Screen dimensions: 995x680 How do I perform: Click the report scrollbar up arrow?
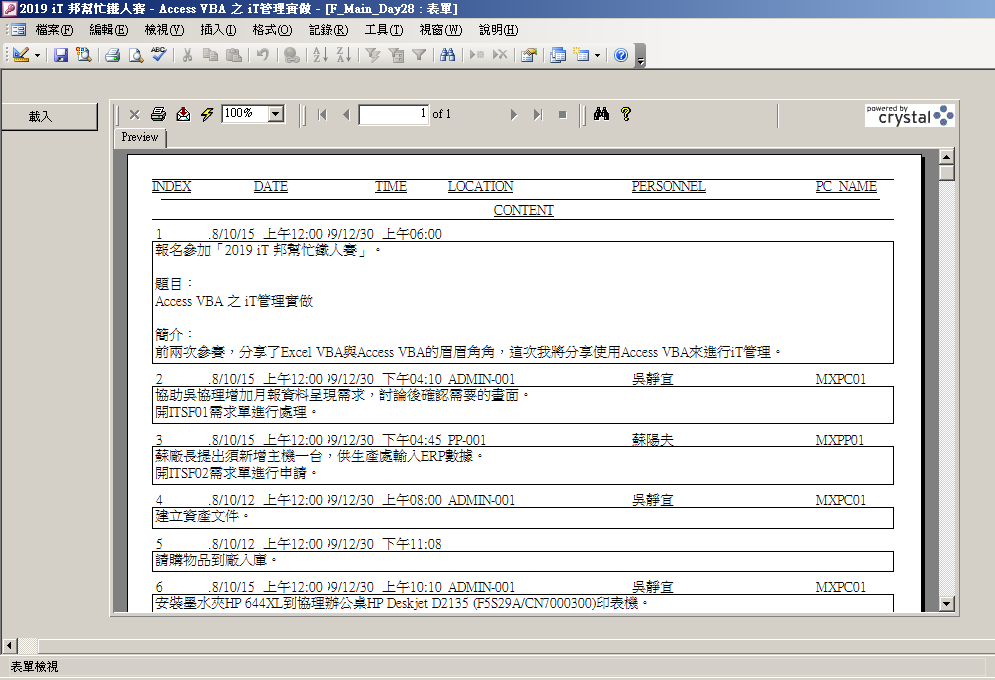click(946, 157)
